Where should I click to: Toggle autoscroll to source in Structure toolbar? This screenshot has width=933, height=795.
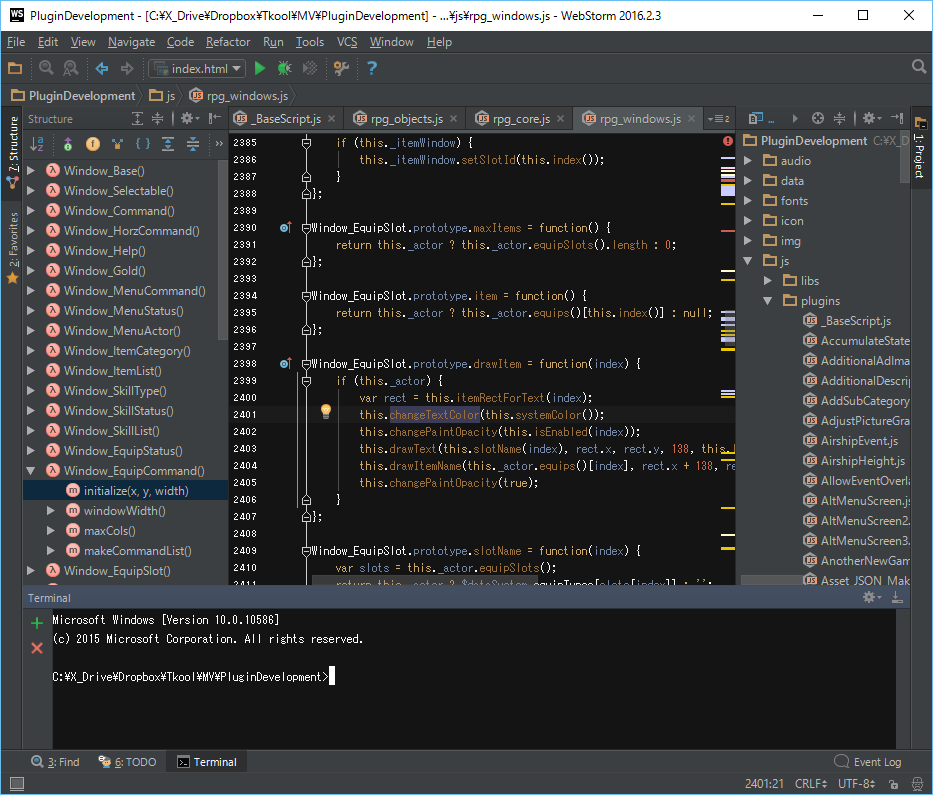tap(168, 144)
